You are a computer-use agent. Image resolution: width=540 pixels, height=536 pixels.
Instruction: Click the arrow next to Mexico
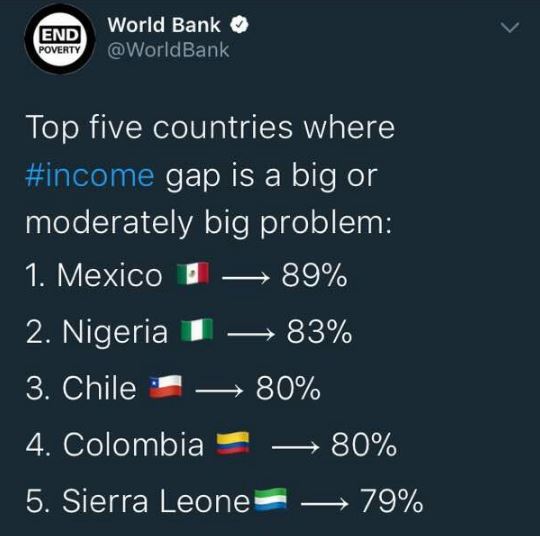[246, 277]
